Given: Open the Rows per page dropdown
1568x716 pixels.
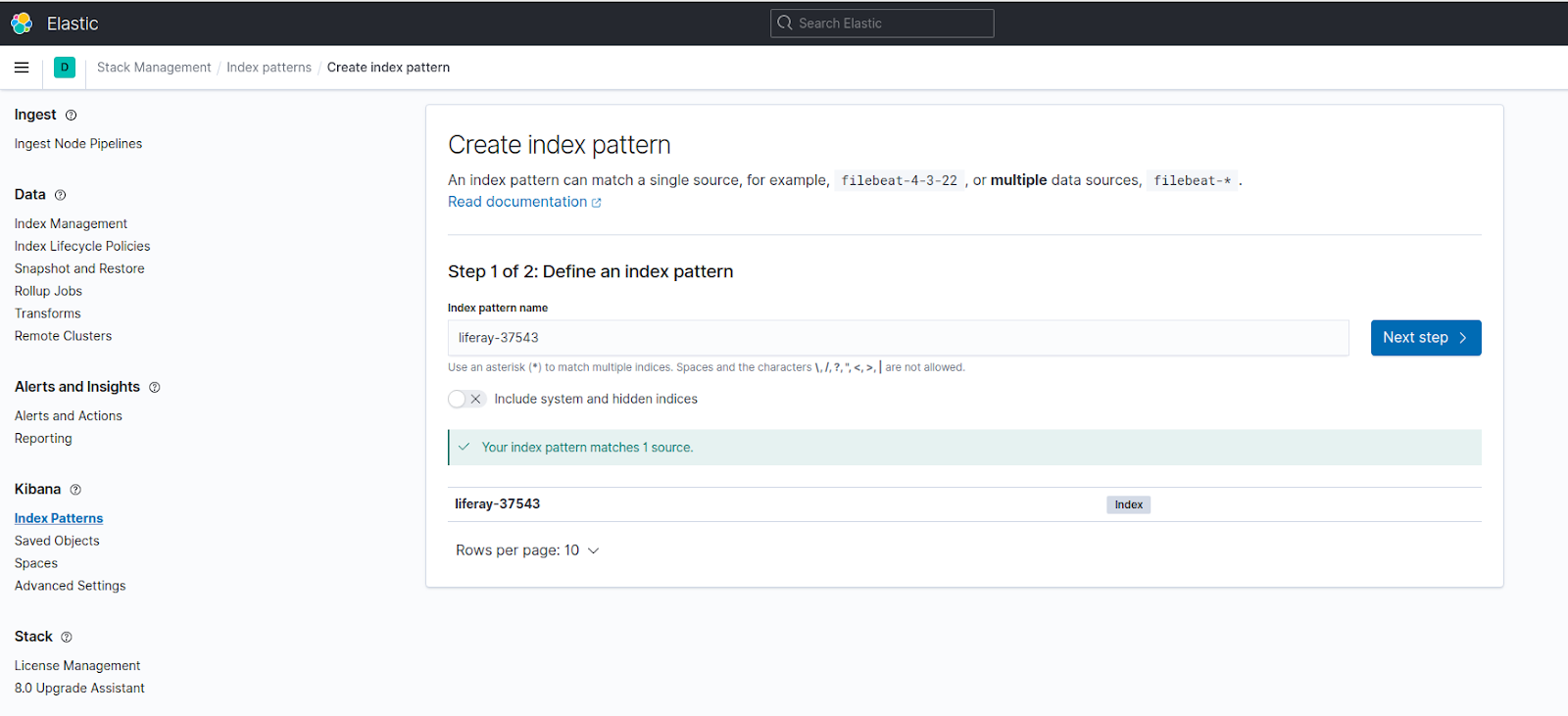Looking at the screenshot, I should coord(527,550).
